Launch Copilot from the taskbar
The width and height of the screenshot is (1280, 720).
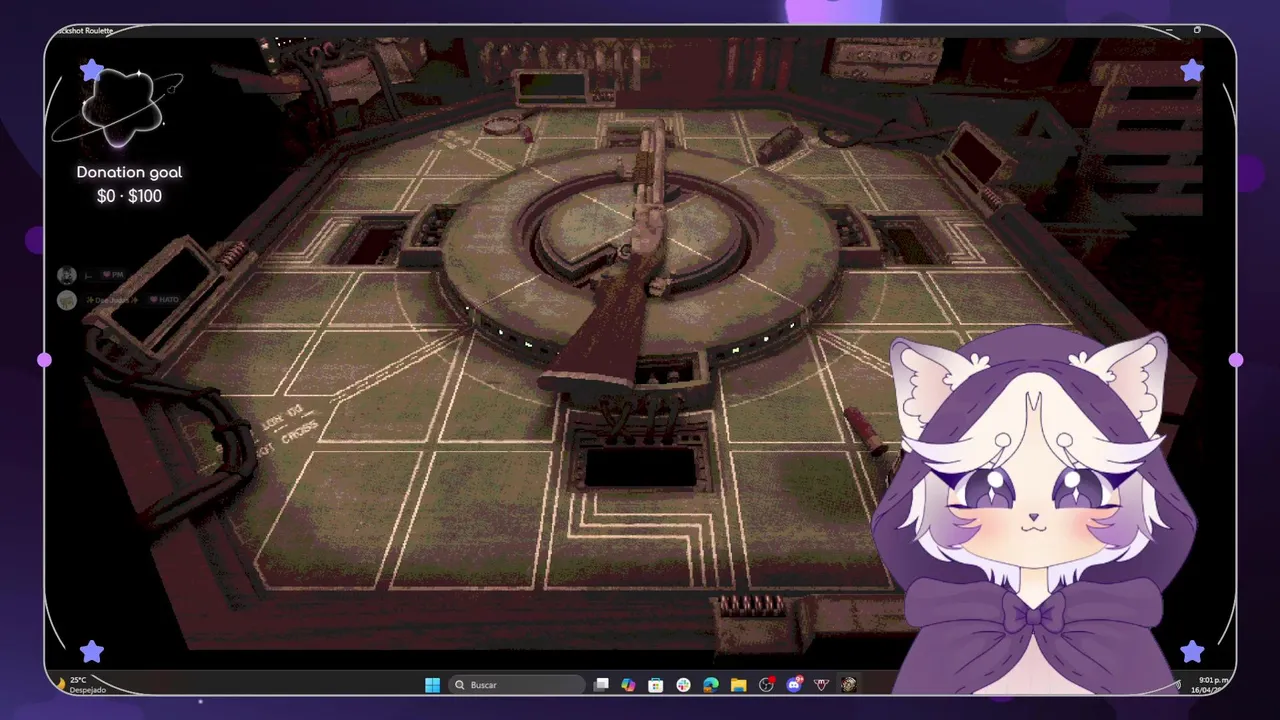[628, 685]
